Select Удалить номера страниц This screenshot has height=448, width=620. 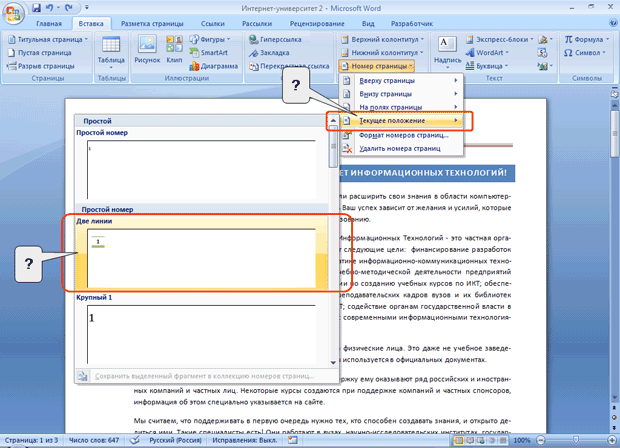coord(401,149)
